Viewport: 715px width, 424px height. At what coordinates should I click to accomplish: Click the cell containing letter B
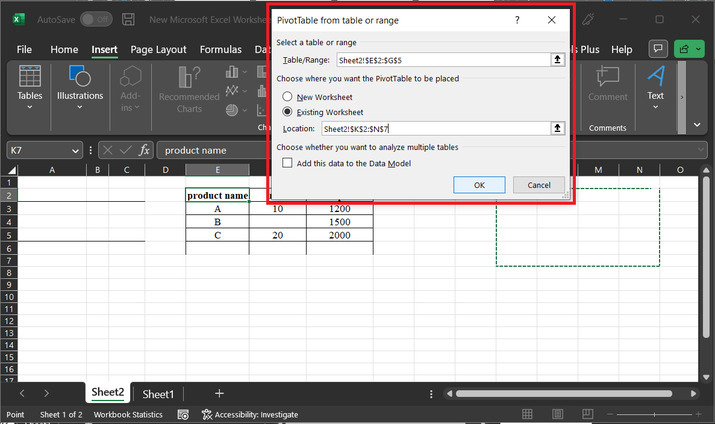tap(218, 222)
